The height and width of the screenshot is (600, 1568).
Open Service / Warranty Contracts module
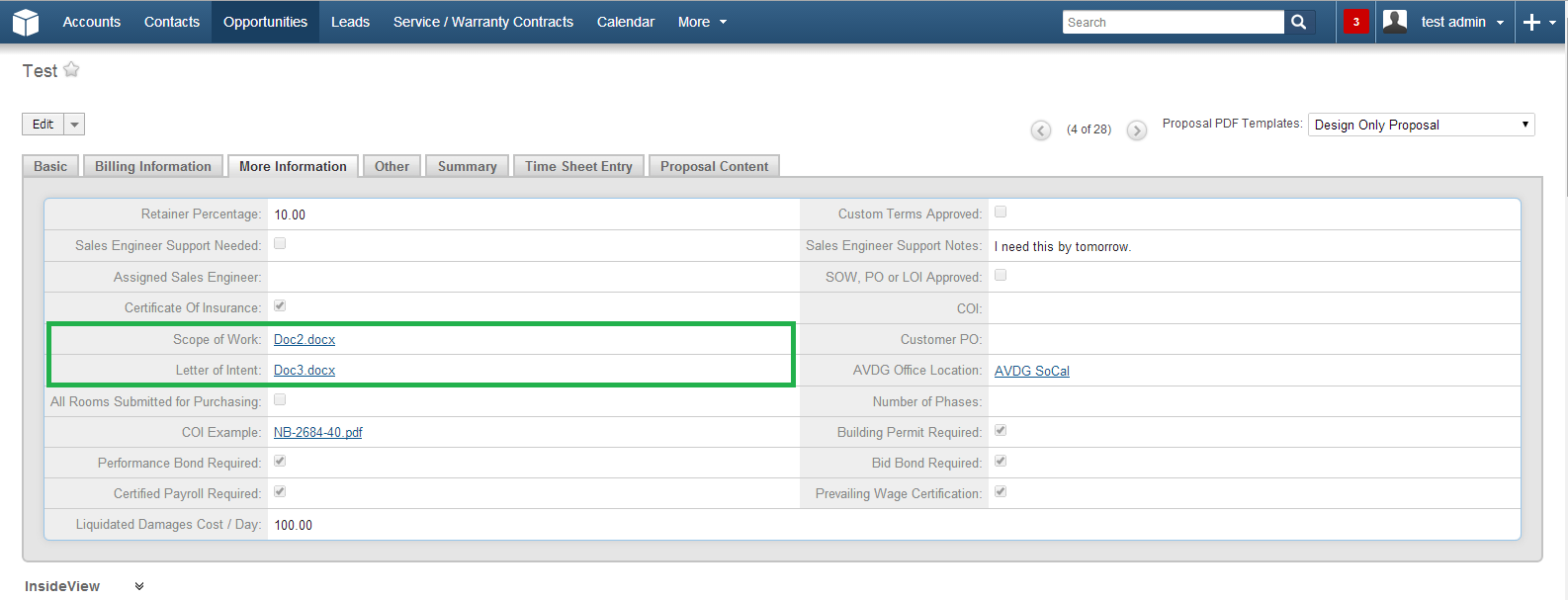coord(483,22)
